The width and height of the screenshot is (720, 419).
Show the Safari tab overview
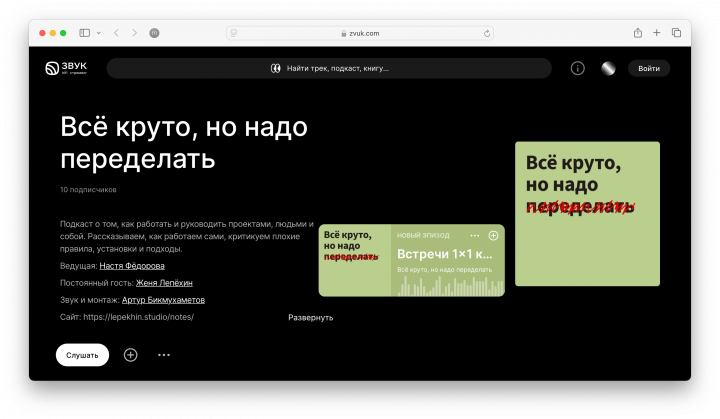pyautogui.click(x=677, y=33)
